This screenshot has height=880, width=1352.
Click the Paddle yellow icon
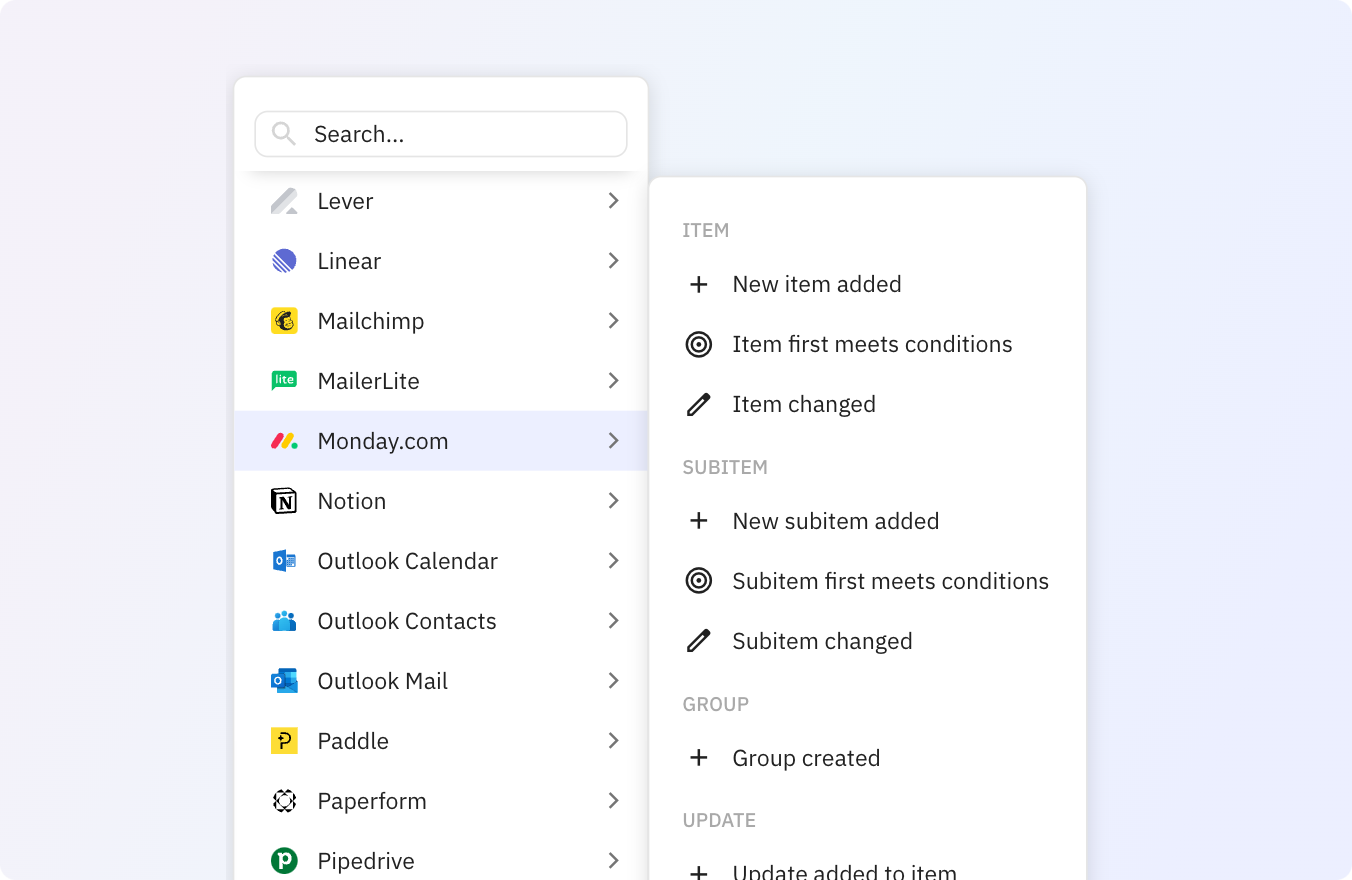[x=284, y=741]
